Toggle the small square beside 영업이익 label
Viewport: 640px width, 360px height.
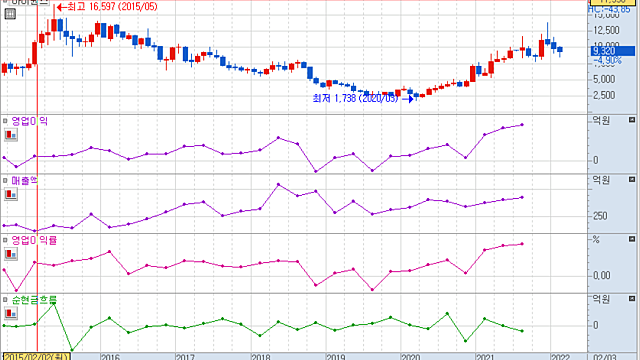click(5, 121)
